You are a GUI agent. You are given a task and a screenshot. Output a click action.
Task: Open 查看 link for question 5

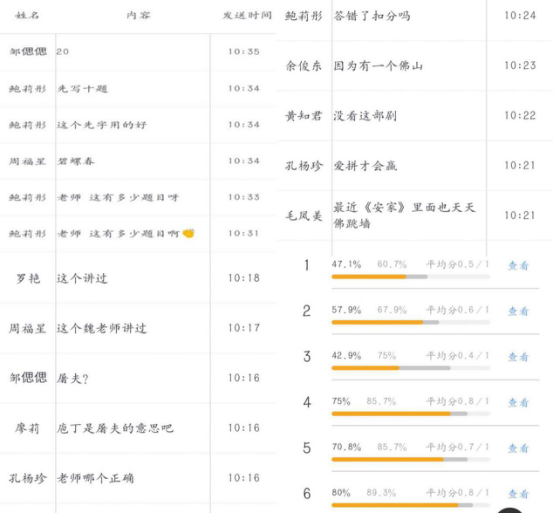point(518,448)
